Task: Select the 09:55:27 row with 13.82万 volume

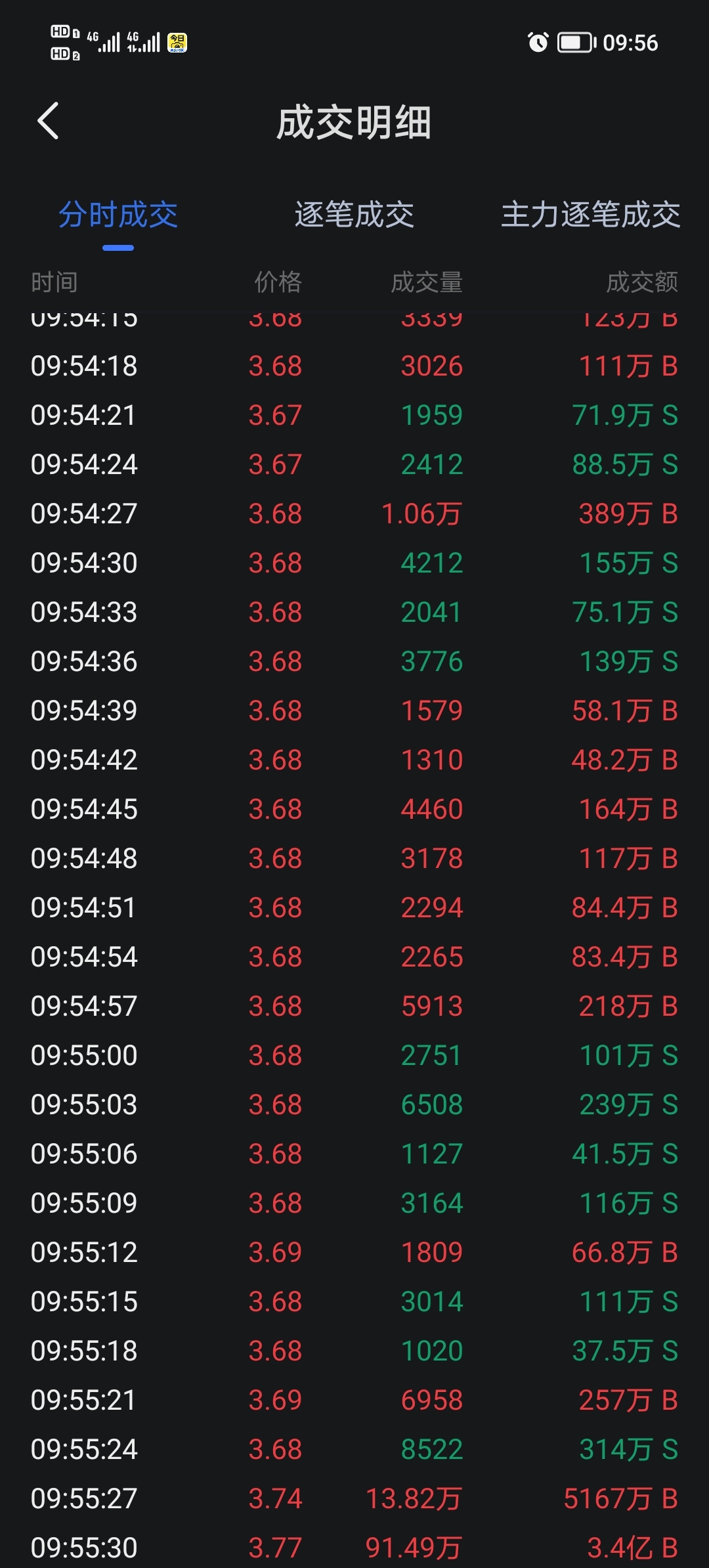Action: (x=354, y=1498)
